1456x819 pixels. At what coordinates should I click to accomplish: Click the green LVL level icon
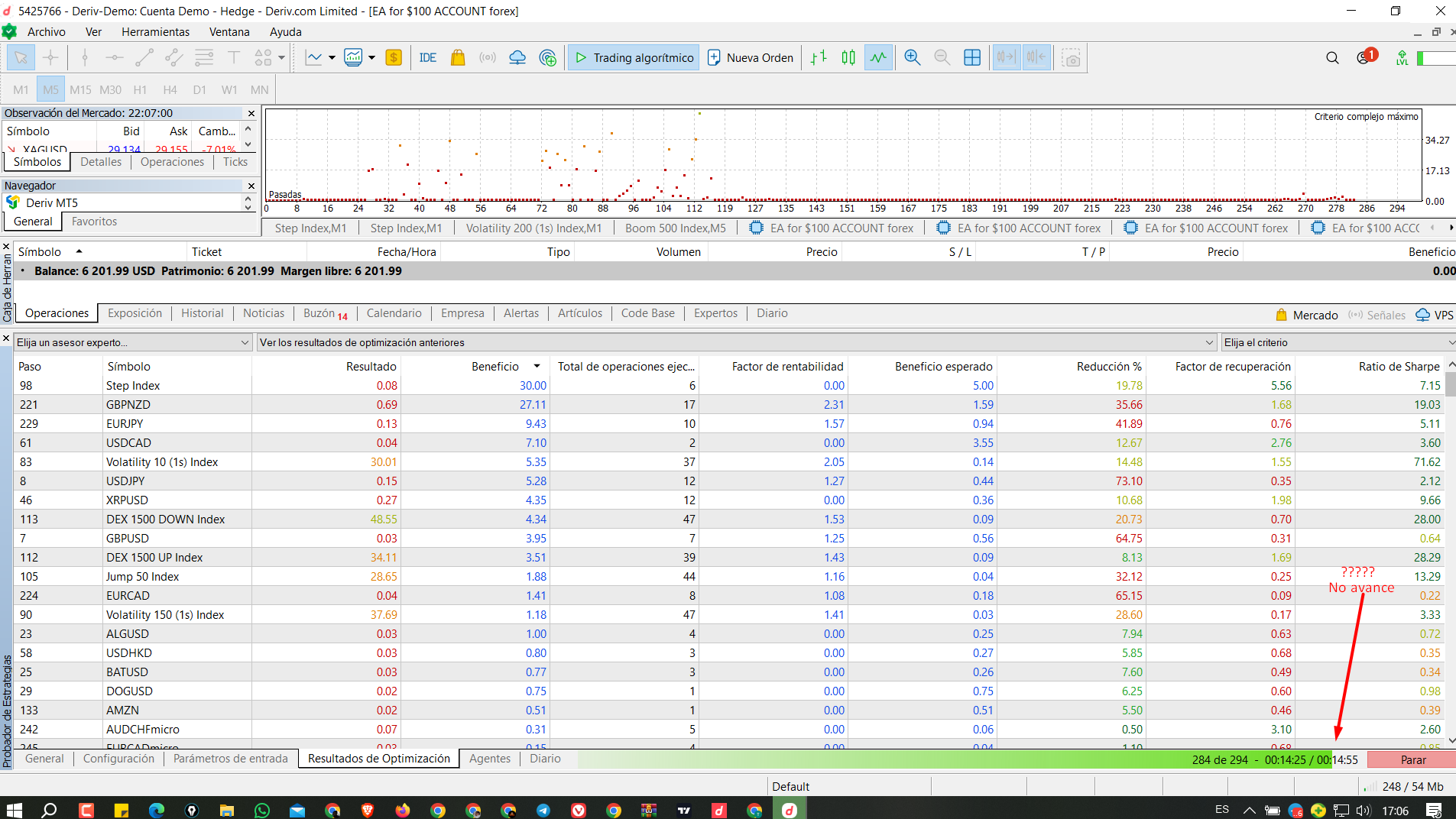(x=1402, y=58)
